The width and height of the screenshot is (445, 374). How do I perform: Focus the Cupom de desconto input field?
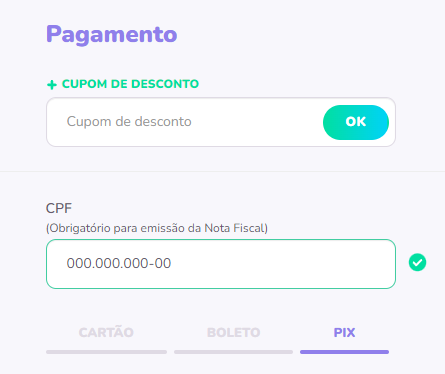(x=185, y=122)
